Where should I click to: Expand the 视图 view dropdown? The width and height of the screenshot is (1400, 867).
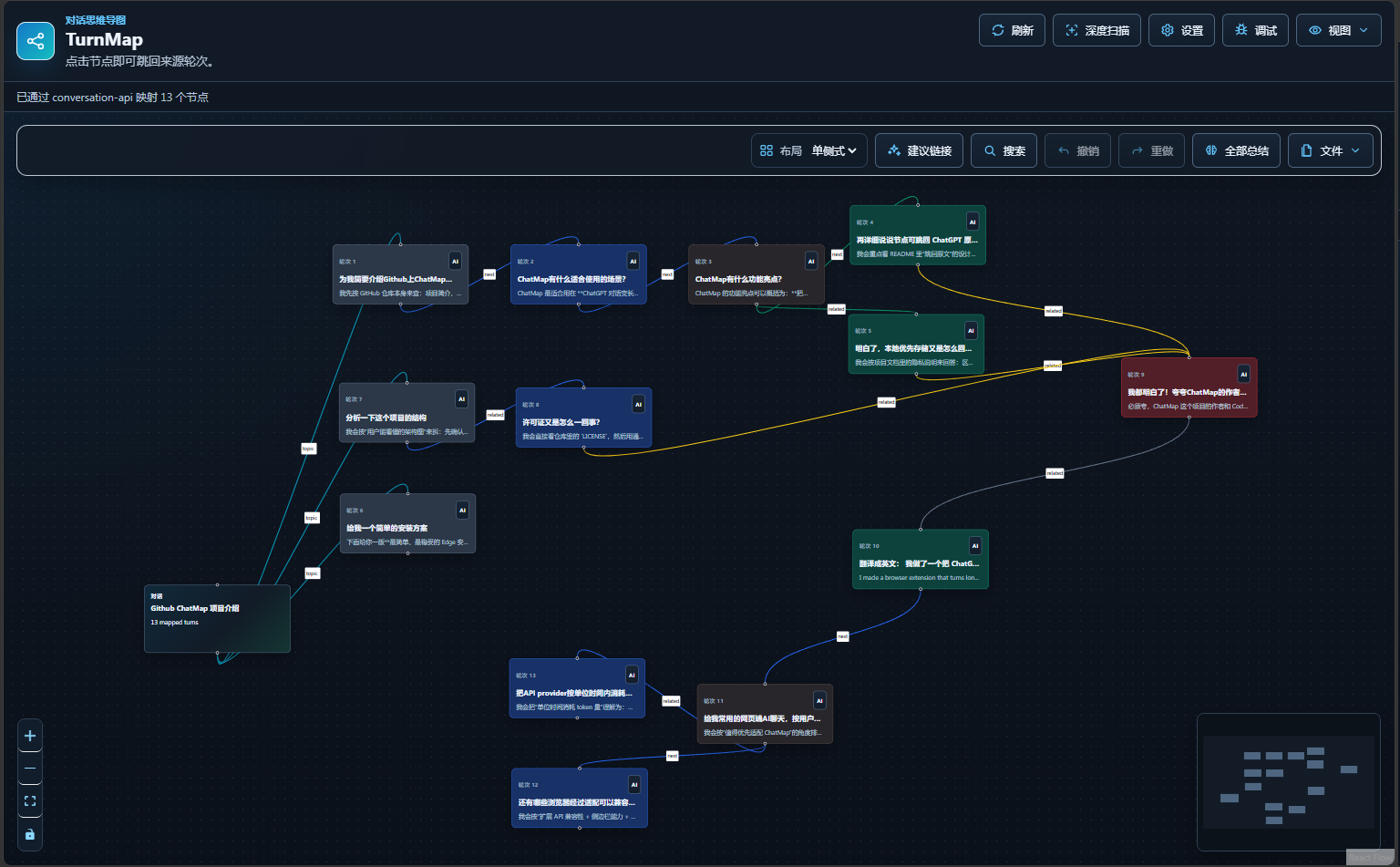pyautogui.click(x=1339, y=30)
